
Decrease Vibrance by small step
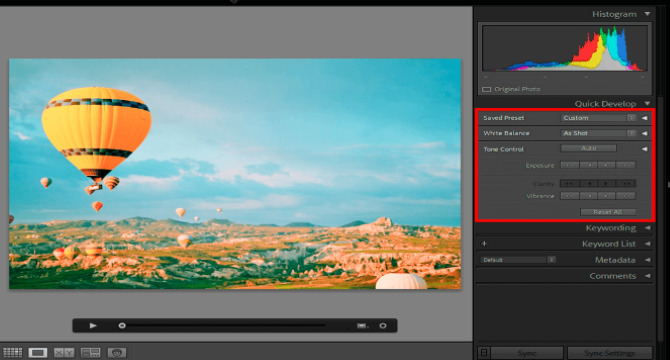(589, 196)
